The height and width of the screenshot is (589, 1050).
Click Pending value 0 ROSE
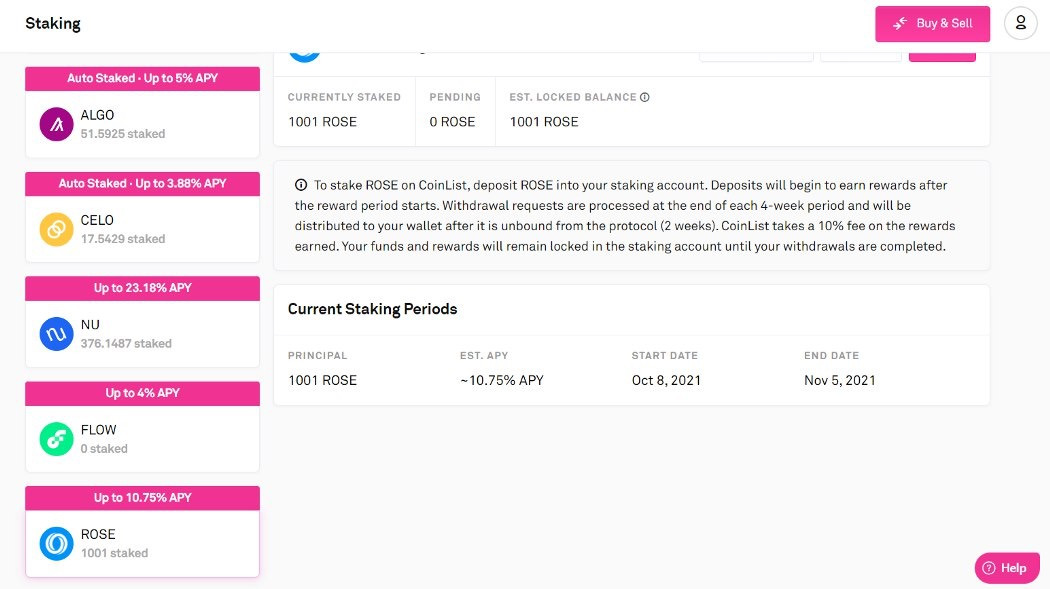452,122
